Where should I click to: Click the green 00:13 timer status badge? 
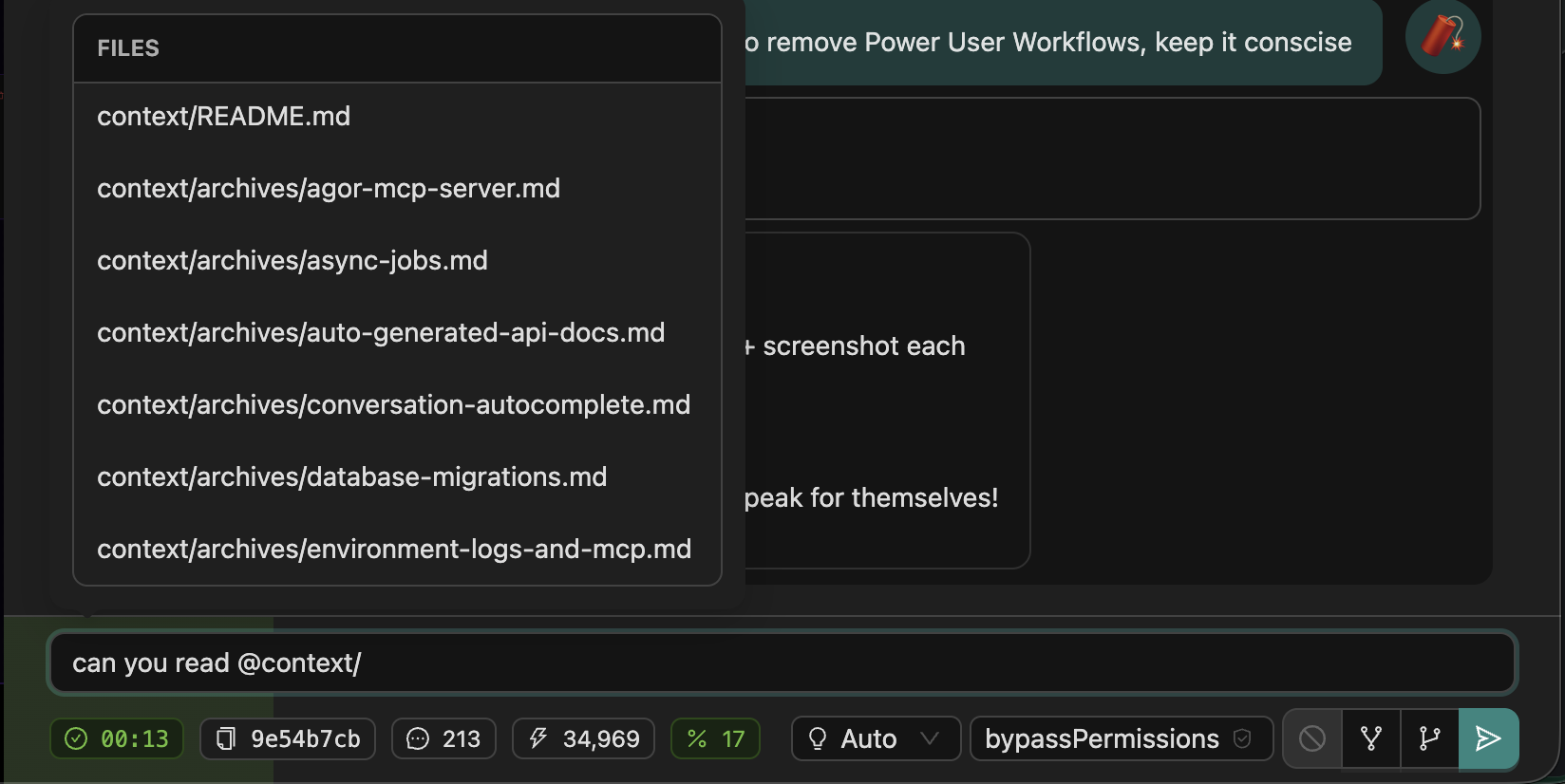click(x=117, y=738)
